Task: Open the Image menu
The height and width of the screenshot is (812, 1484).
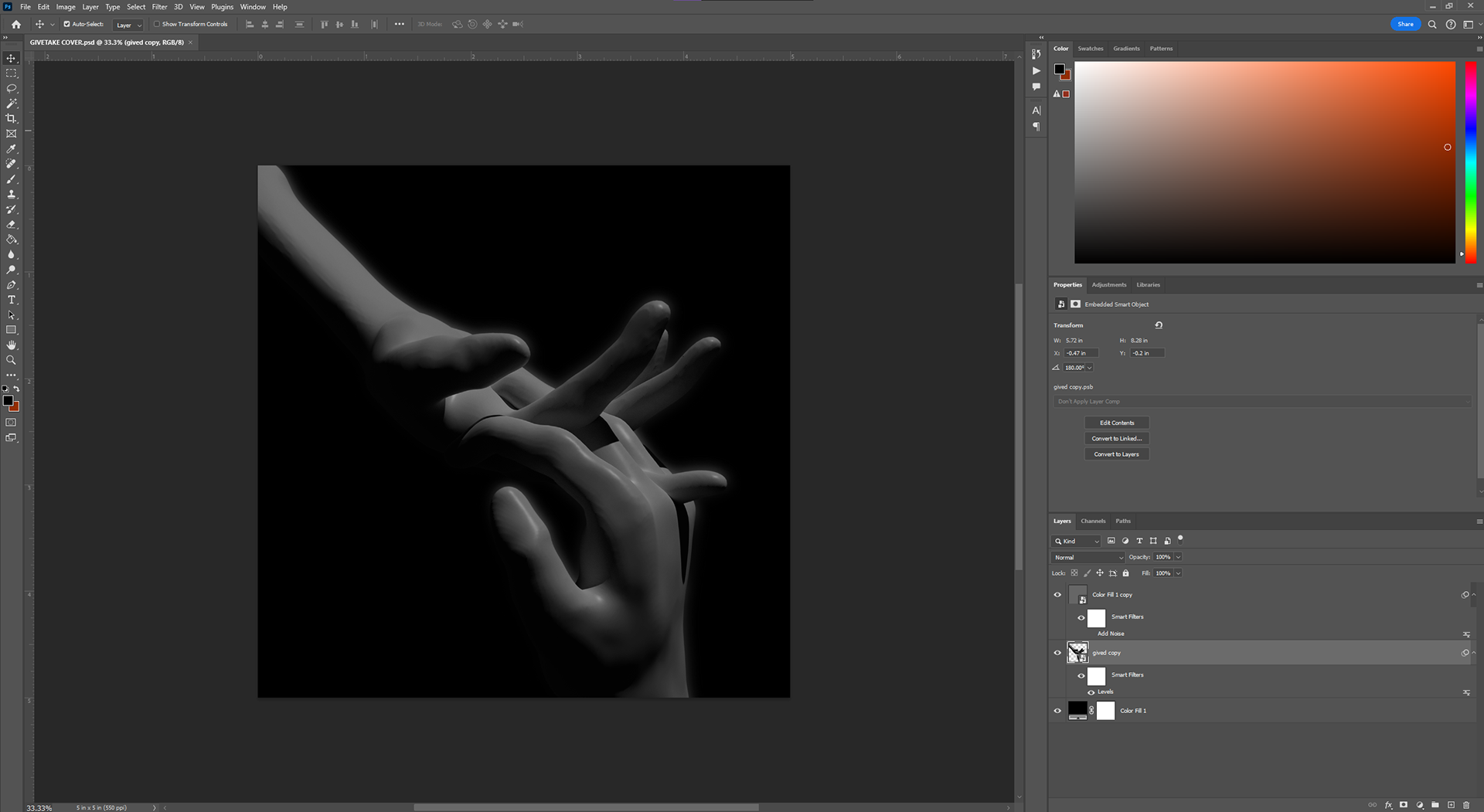Action: click(x=66, y=7)
